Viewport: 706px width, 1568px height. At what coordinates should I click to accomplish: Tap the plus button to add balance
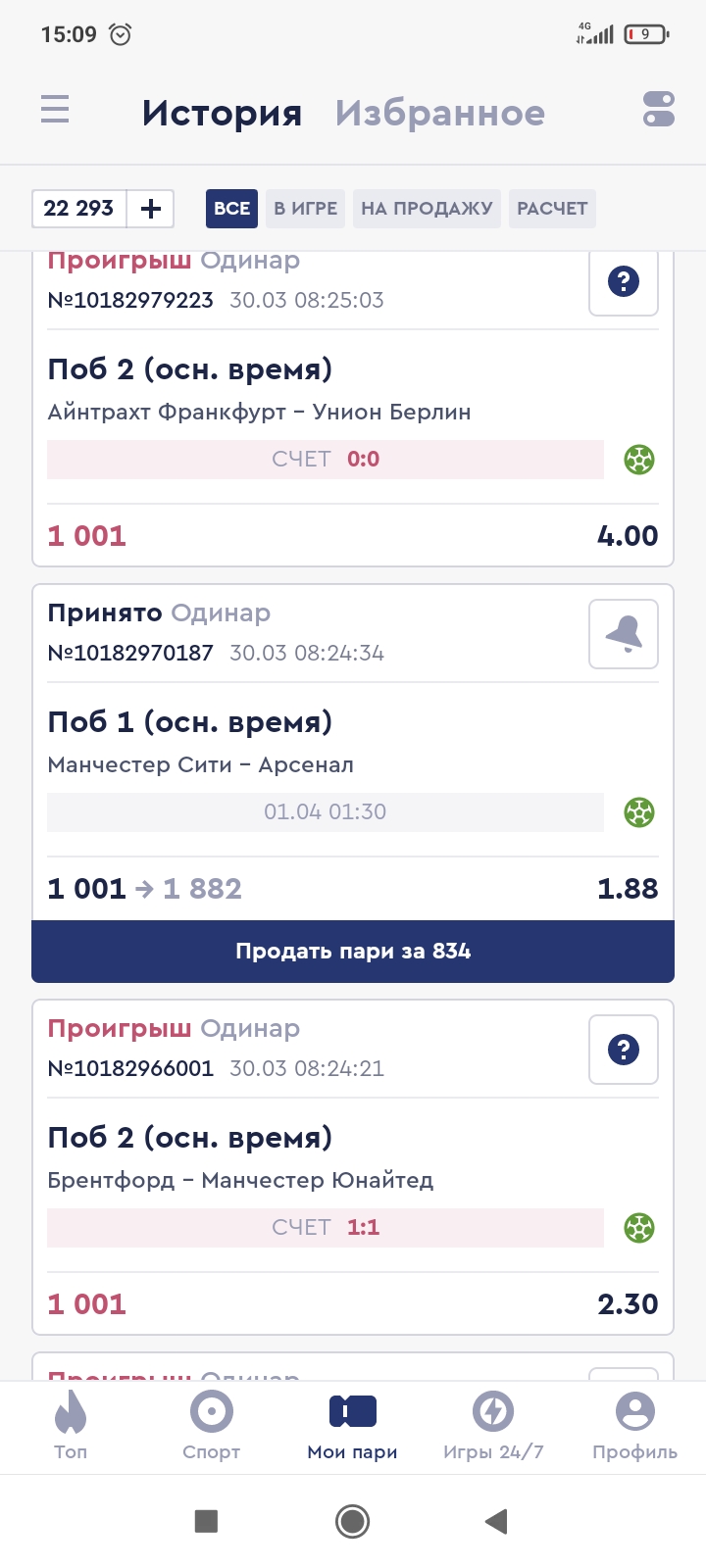click(151, 209)
